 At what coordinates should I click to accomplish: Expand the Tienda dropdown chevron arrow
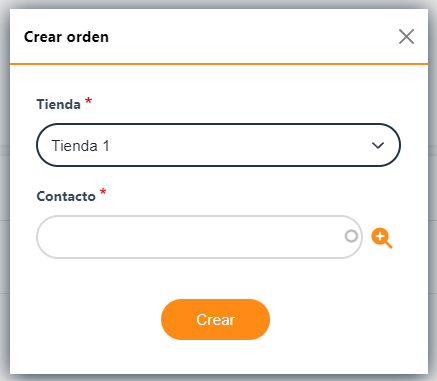(378, 145)
